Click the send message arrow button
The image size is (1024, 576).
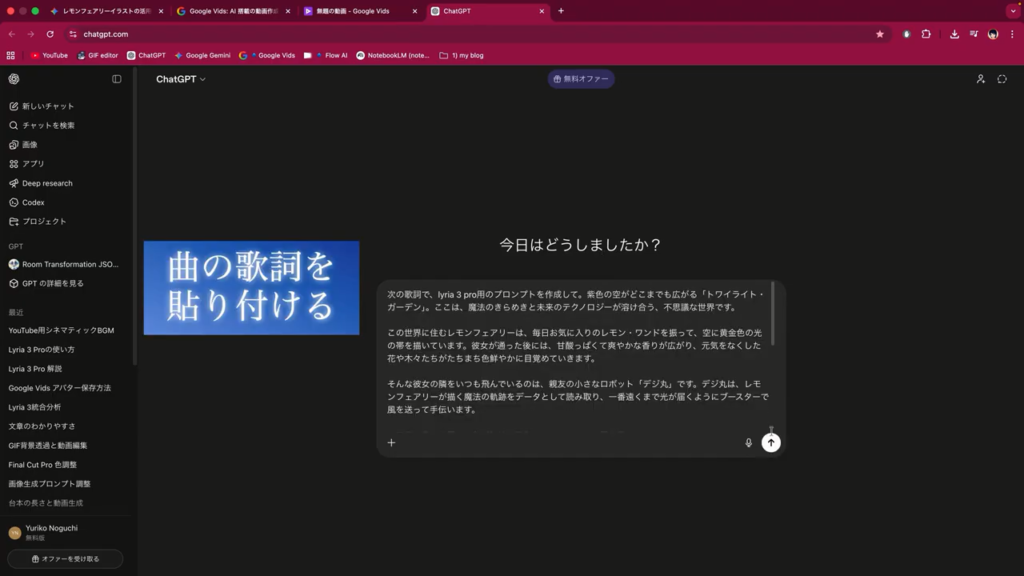point(770,442)
